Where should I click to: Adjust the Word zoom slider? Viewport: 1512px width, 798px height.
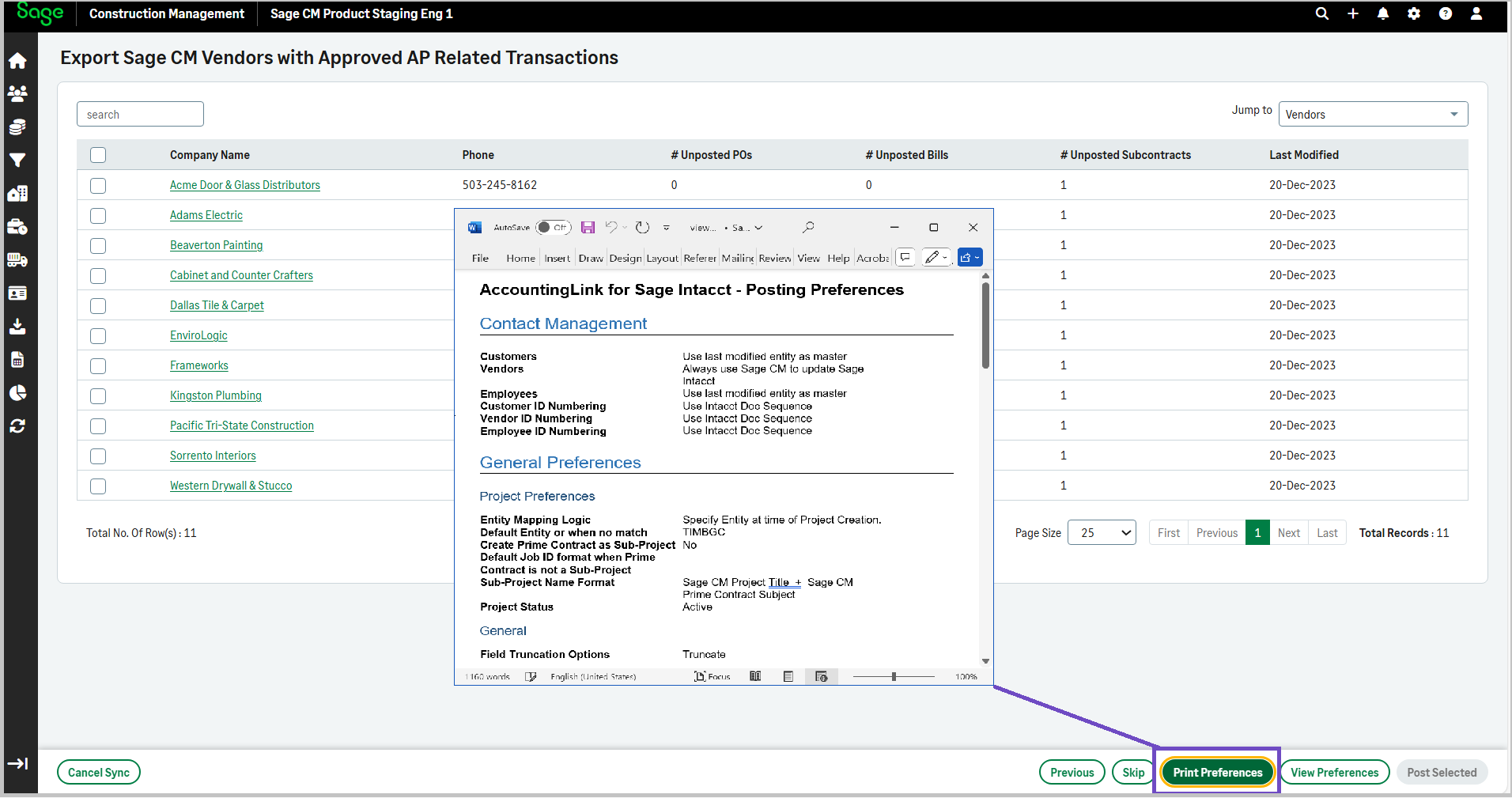coord(894,677)
